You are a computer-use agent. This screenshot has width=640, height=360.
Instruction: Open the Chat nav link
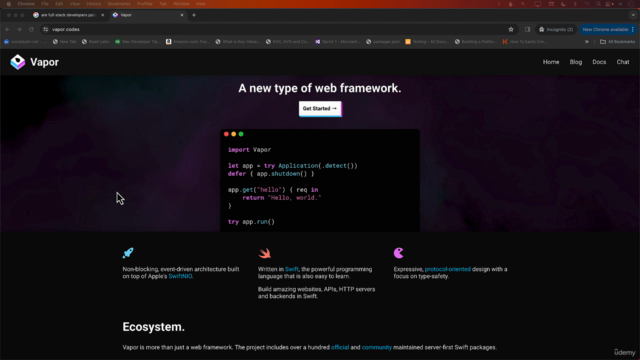(622, 62)
